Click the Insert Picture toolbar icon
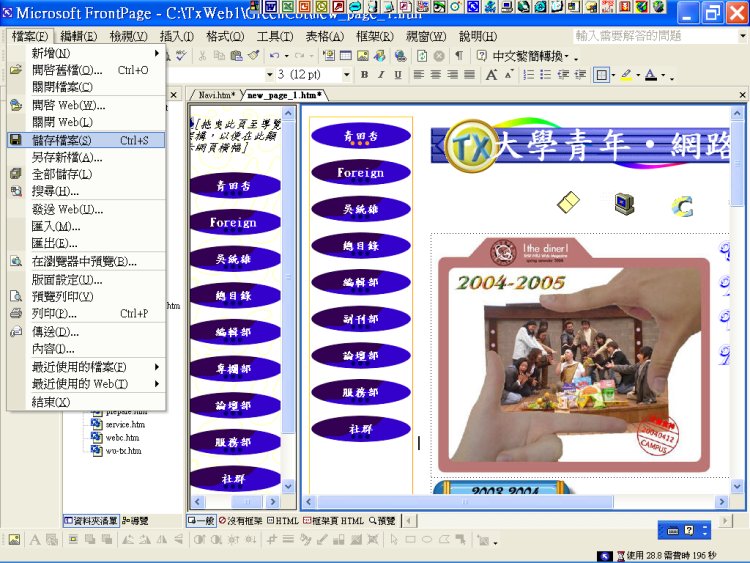750x563 pixels. point(363,56)
